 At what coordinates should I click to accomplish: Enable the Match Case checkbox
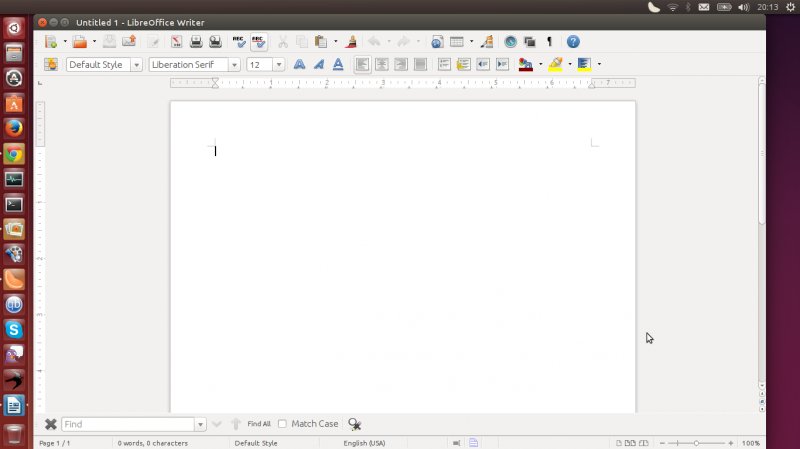[282, 424]
